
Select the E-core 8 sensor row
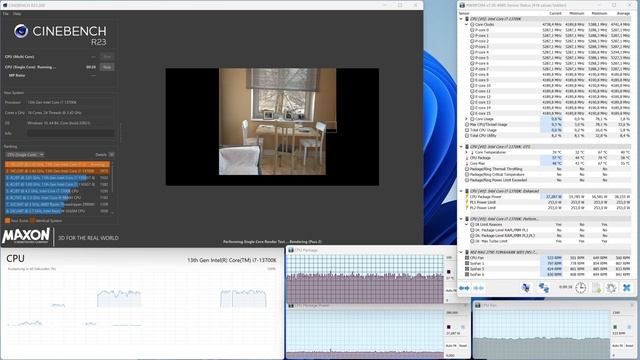[x=545, y=75]
